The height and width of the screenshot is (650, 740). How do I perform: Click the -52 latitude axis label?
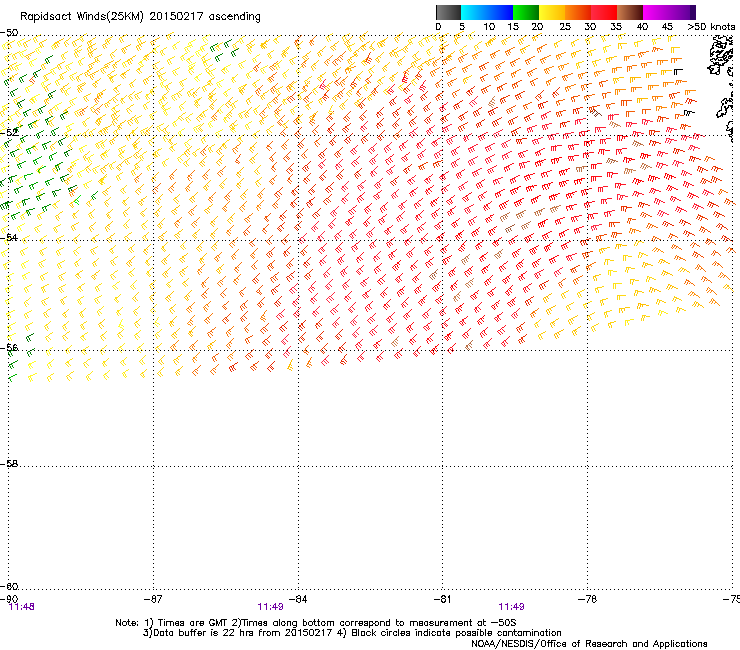tap(9, 133)
